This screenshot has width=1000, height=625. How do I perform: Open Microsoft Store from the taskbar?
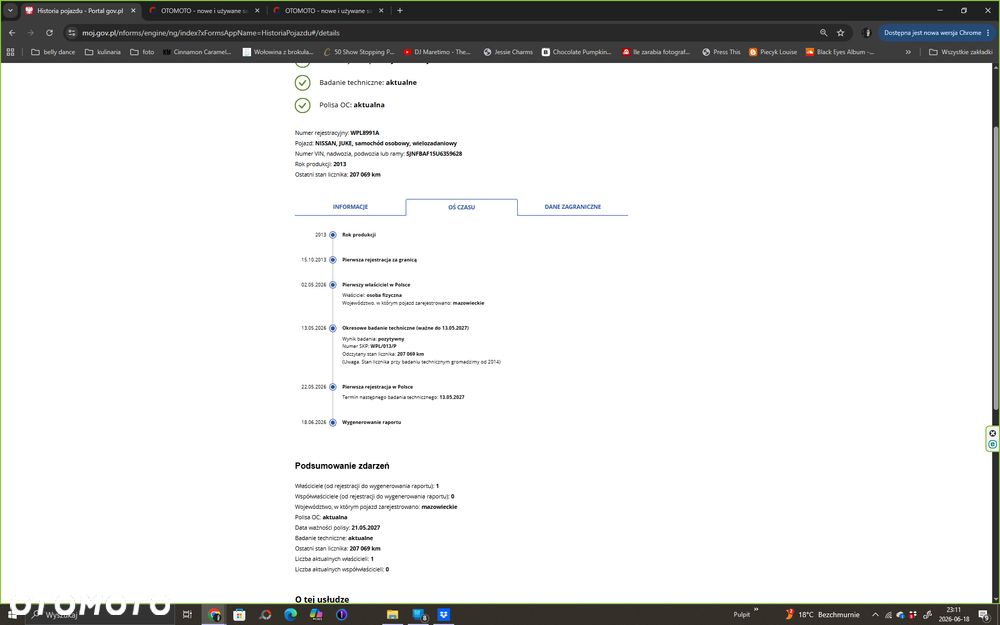coord(239,614)
